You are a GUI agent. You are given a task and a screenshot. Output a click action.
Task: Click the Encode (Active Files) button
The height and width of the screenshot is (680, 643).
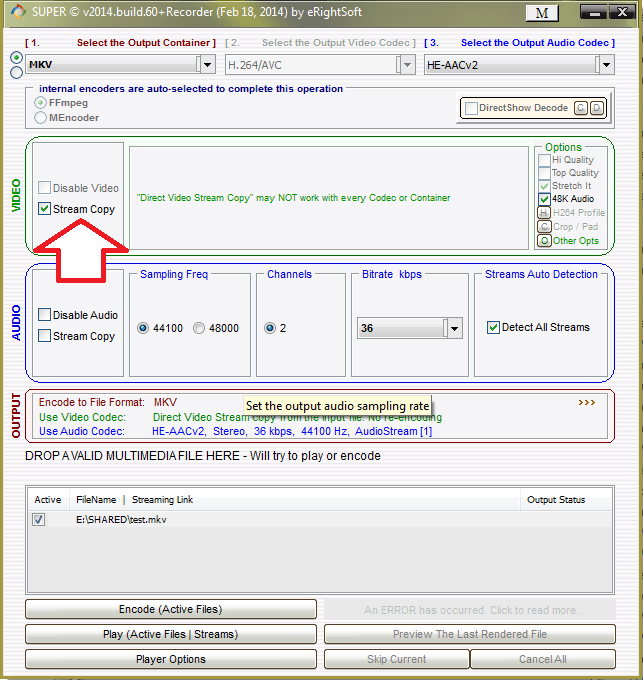pos(170,609)
